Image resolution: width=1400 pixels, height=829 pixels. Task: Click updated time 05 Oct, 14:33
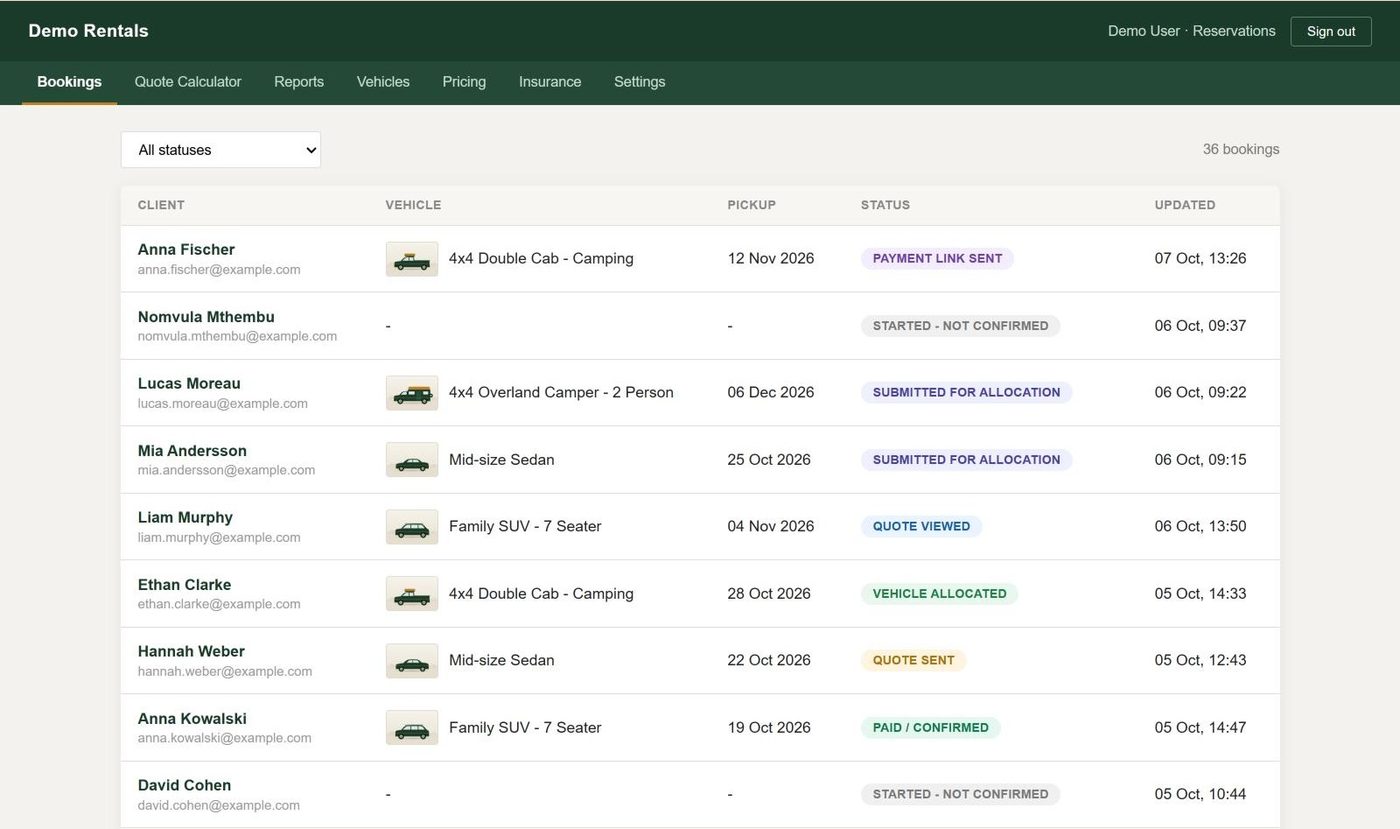click(x=1200, y=593)
